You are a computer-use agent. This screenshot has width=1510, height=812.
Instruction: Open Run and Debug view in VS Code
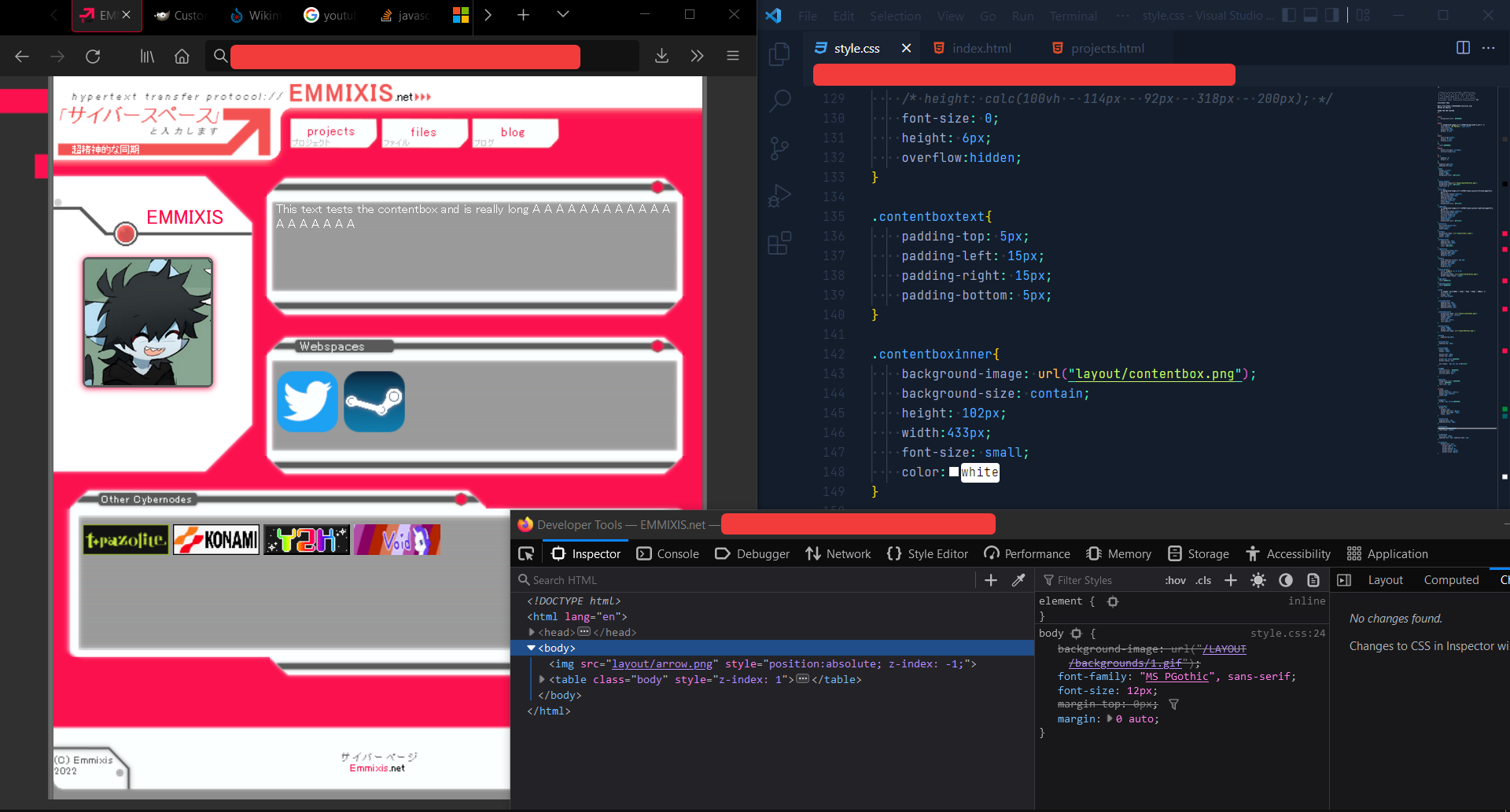tap(779, 196)
